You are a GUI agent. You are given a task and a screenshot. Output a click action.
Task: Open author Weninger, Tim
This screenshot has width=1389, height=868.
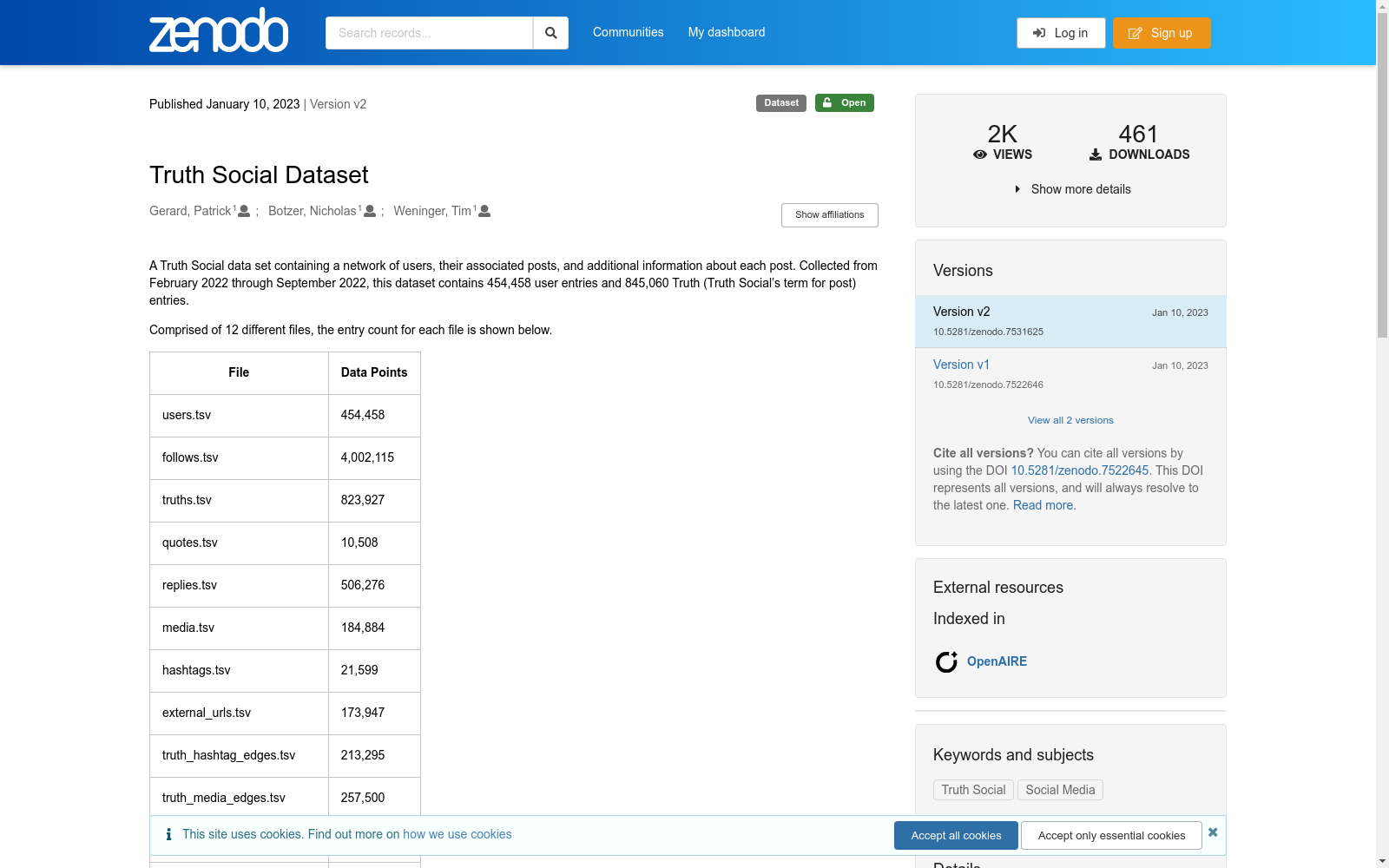[x=432, y=211]
